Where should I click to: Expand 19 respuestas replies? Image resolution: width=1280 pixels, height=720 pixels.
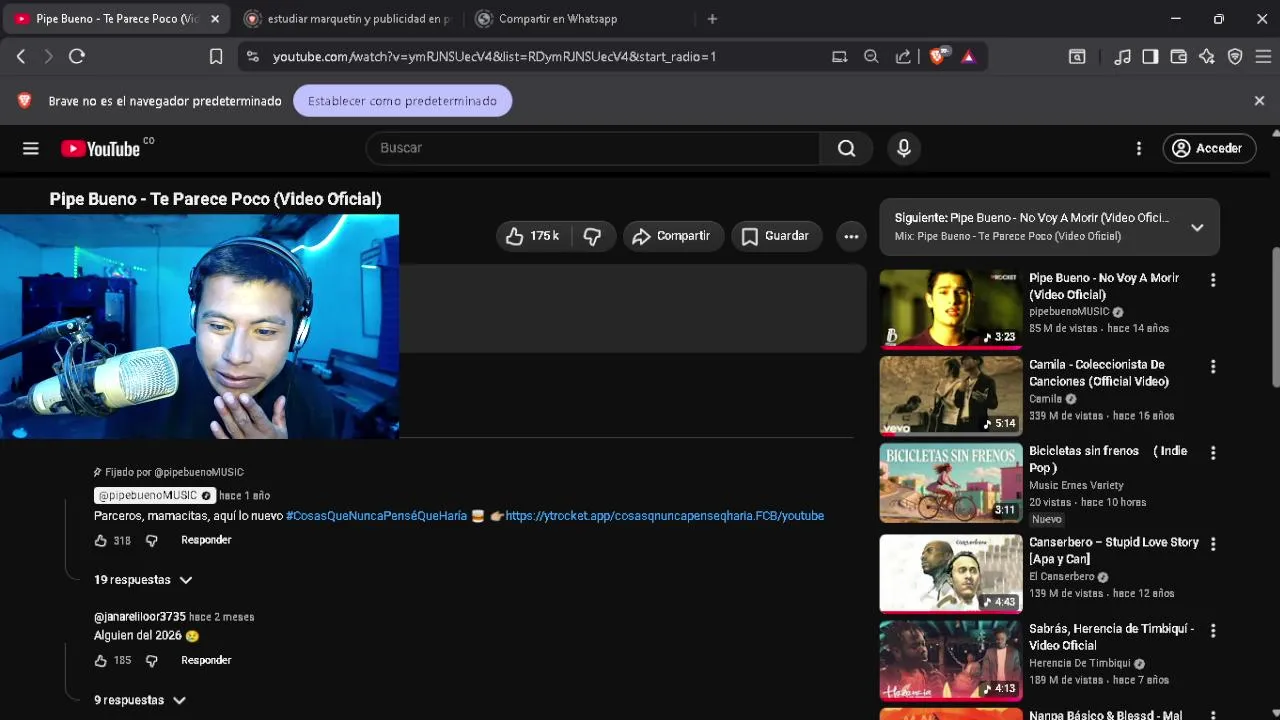coord(143,580)
